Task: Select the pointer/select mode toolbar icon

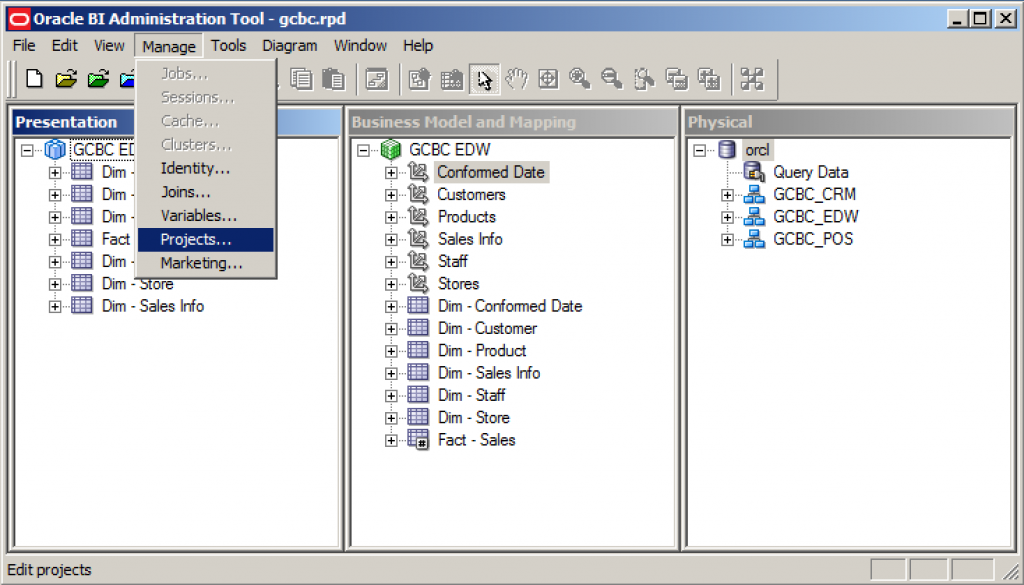Action: click(484, 78)
